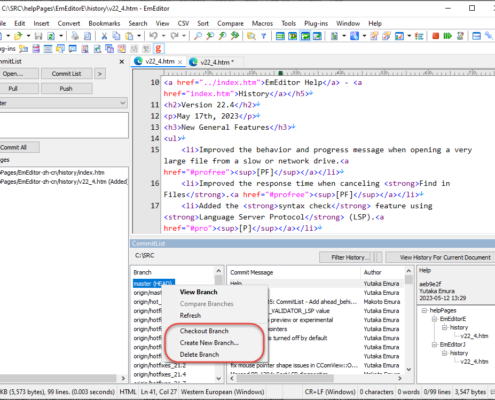Collapse the EmEditorJ tree node

[434, 344]
